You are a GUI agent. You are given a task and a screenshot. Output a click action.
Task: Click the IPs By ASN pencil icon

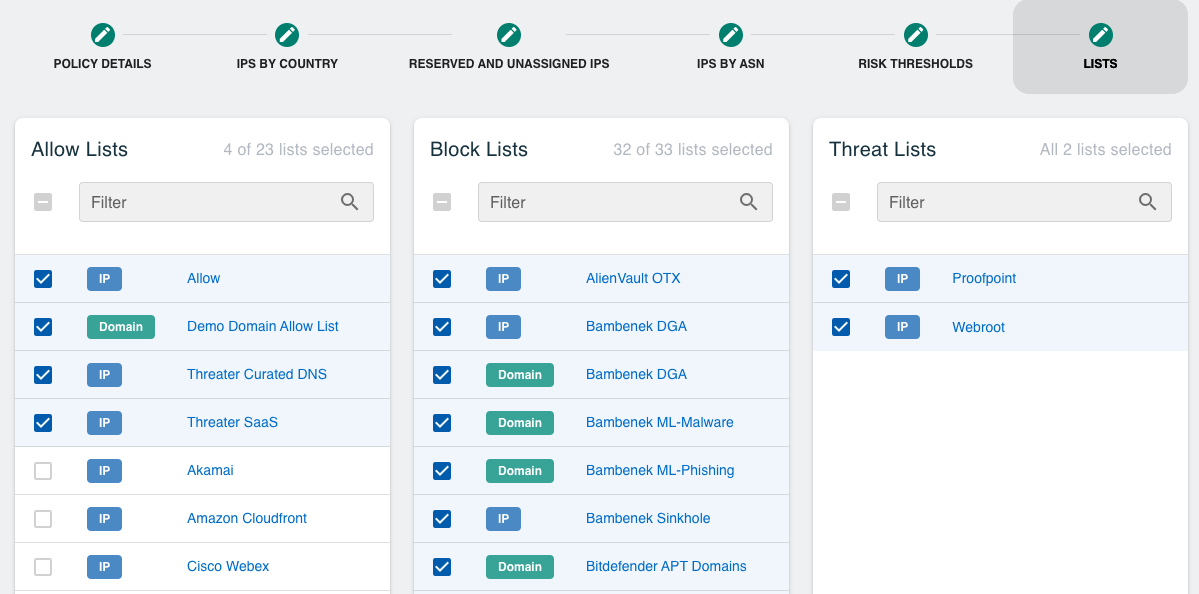(x=730, y=34)
